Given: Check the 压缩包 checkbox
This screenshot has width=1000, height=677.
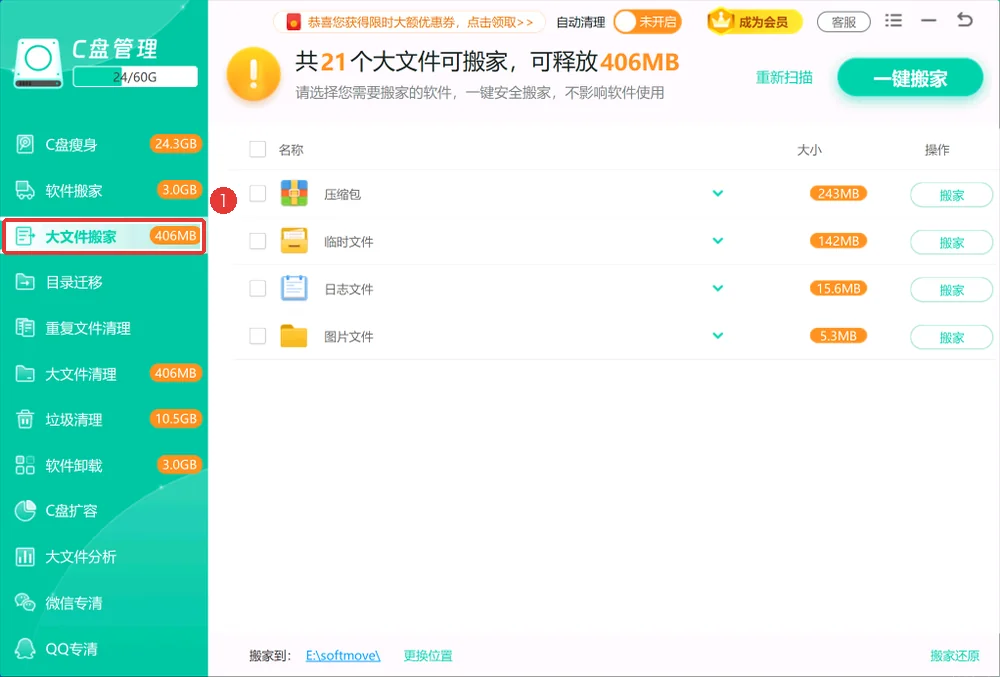Looking at the screenshot, I should 258,193.
